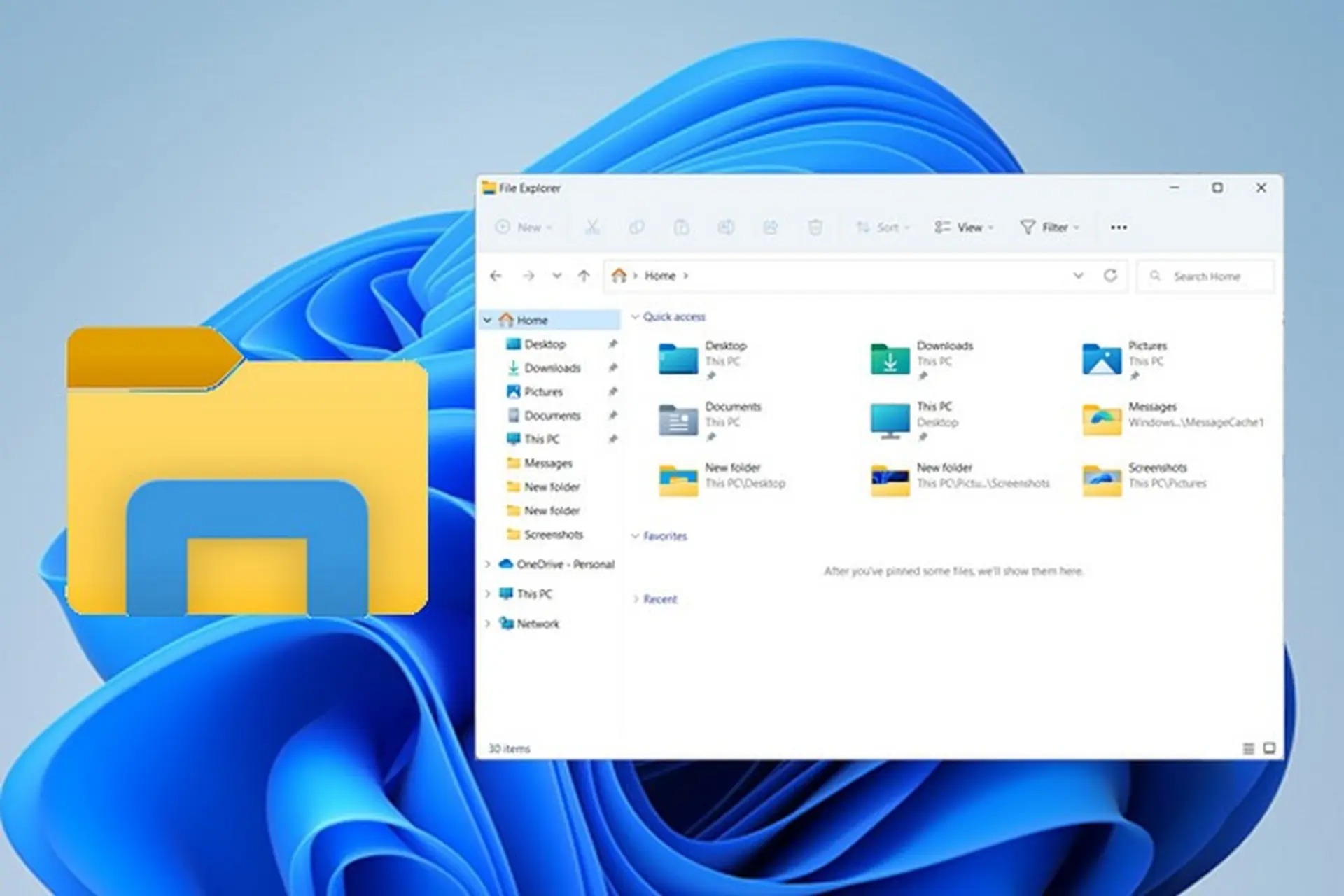Click the Cut scissors toolbar icon

(592, 227)
